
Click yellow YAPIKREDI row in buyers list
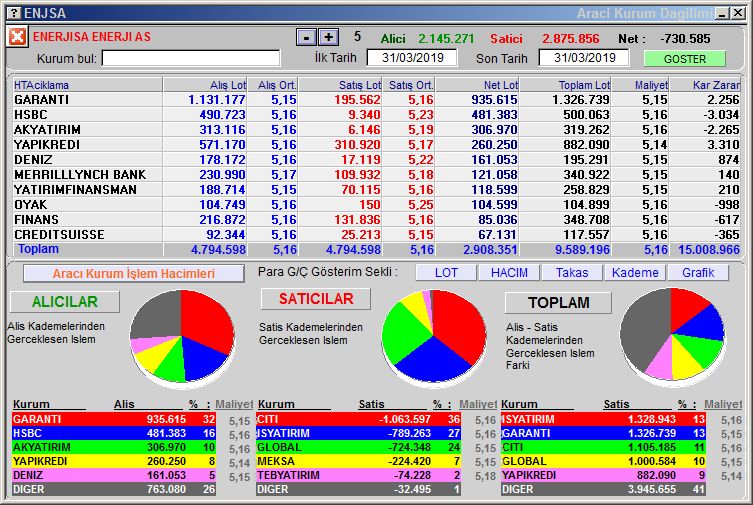(x=114, y=461)
